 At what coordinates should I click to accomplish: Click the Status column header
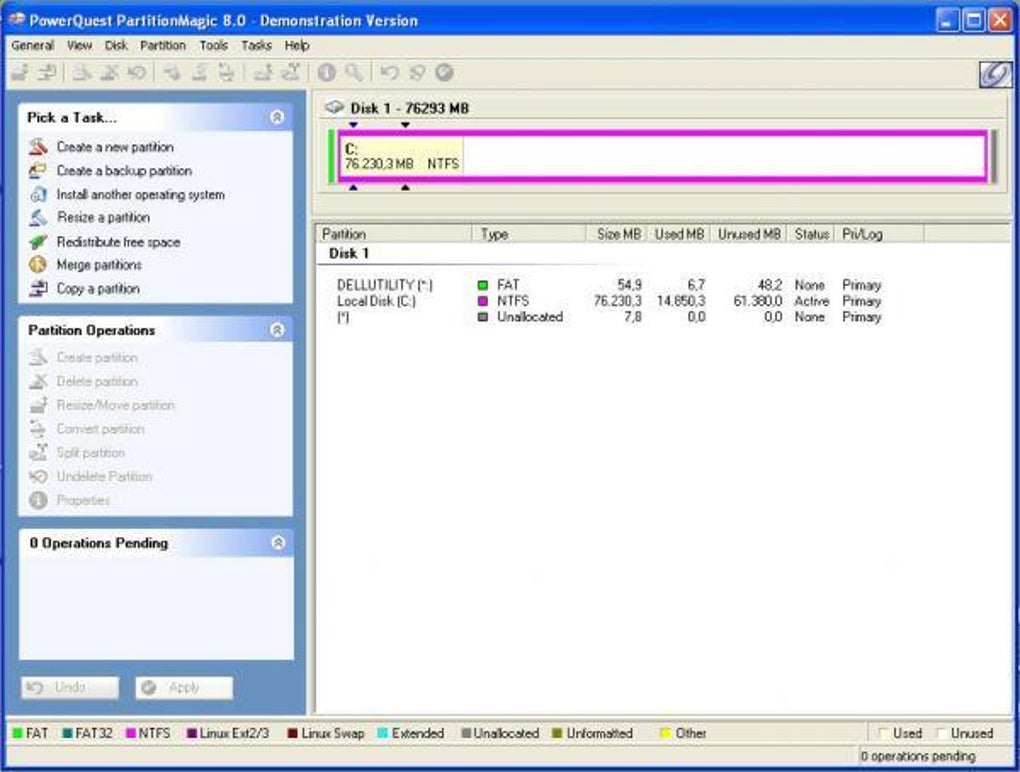(811, 234)
